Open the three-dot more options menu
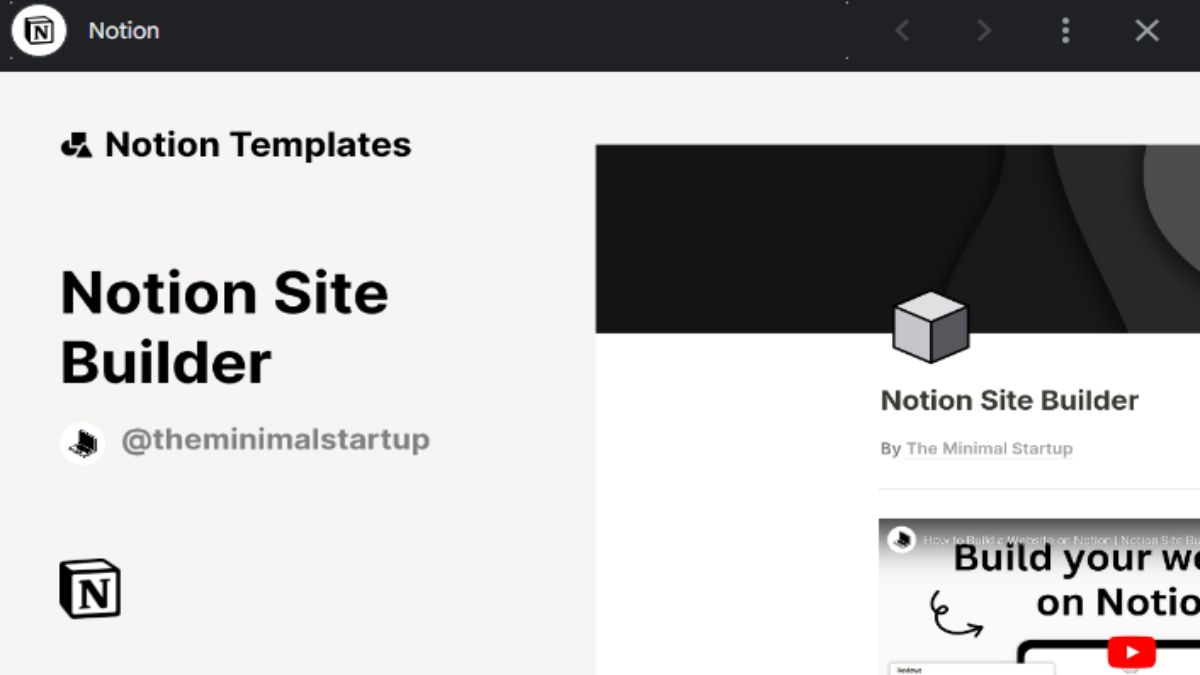Image resolution: width=1200 pixels, height=675 pixels. pos(1065,31)
